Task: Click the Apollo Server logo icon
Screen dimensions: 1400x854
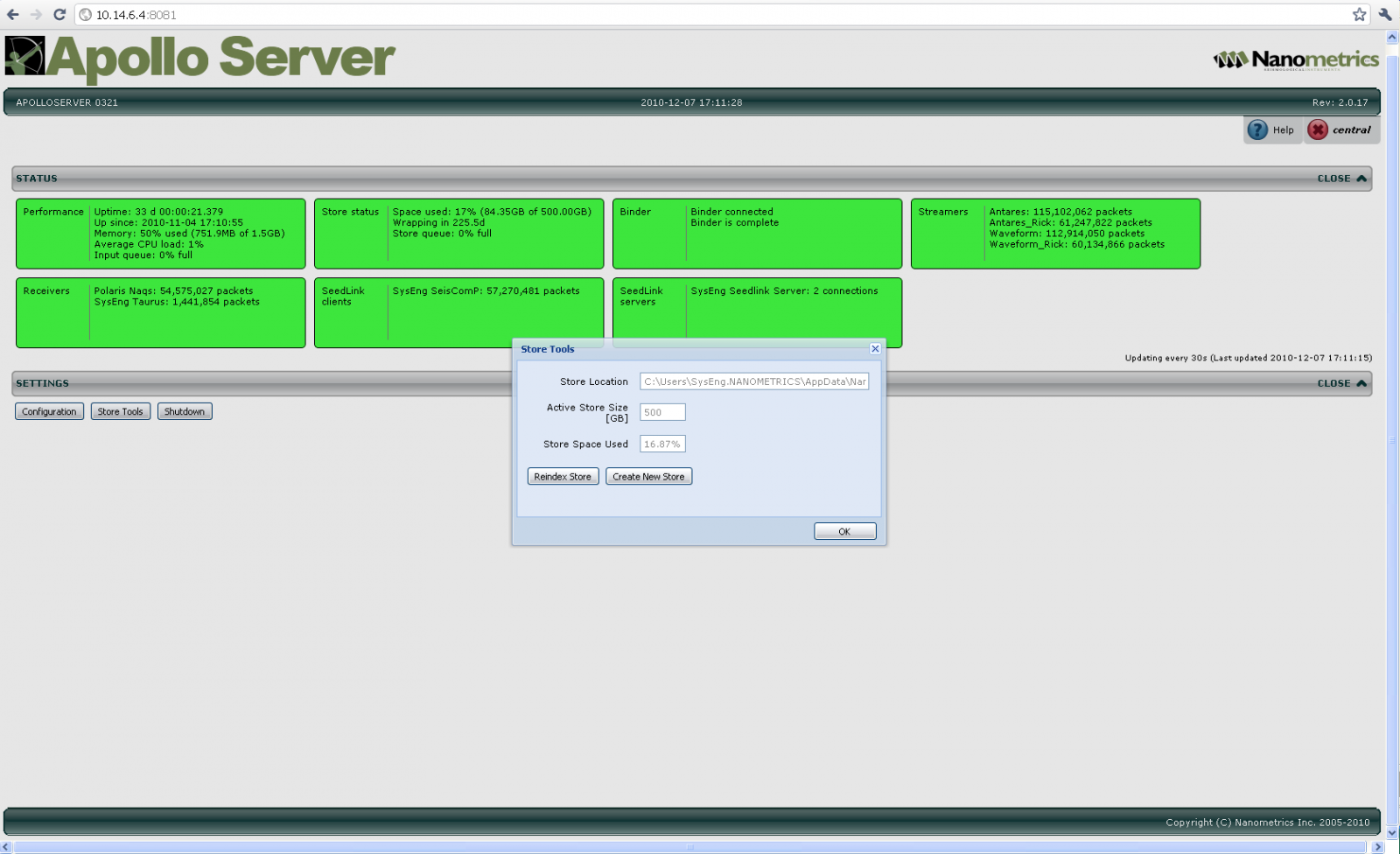Action: coord(24,56)
